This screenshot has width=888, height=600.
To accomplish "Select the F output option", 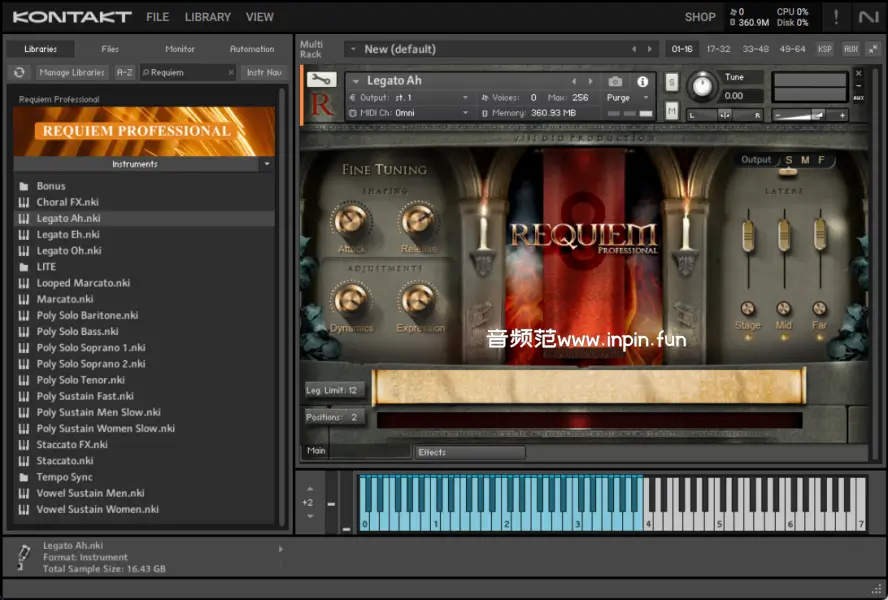I will 821,160.
